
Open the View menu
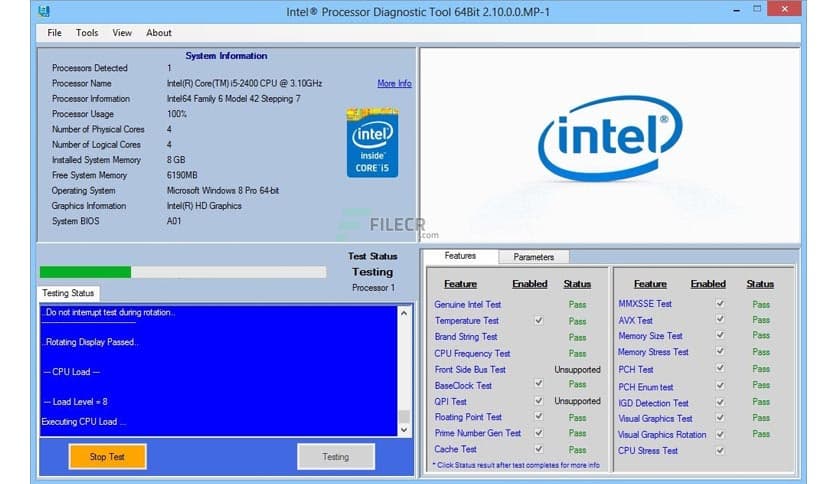(x=122, y=33)
